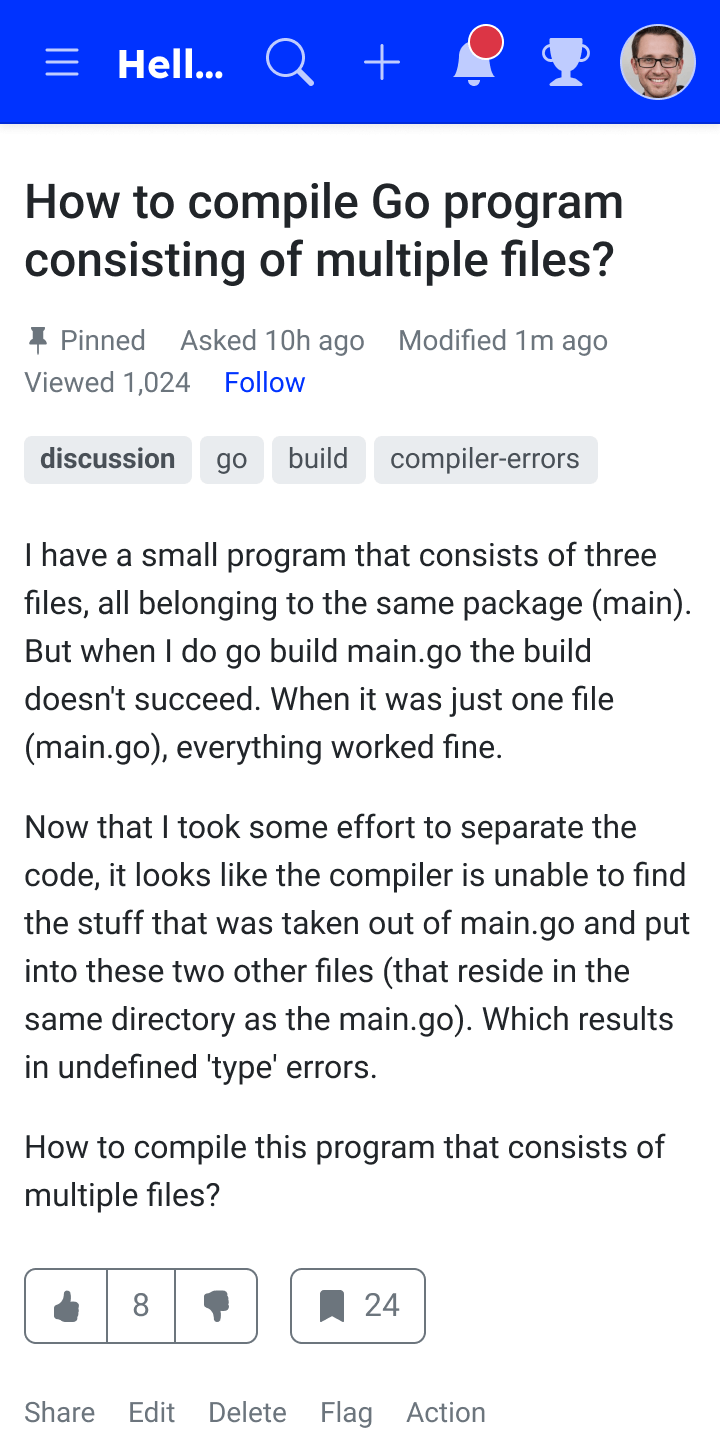Select the discussion tag
The image size is (720, 1440).
pyautogui.click(x=108, y=459)
